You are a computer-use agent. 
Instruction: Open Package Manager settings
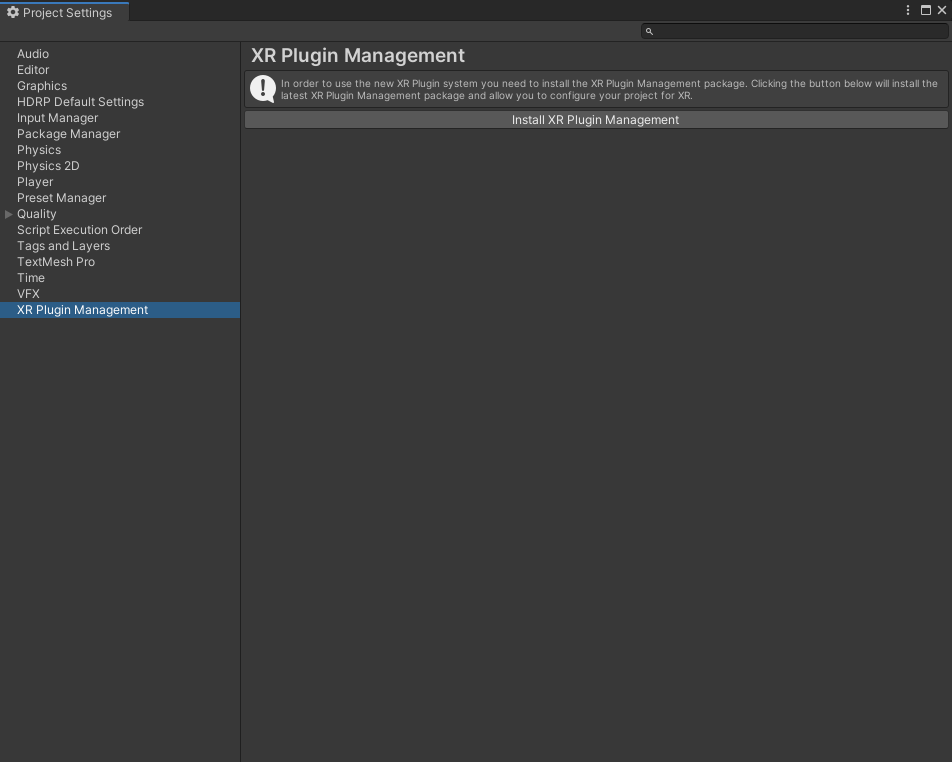click(69, 134)
